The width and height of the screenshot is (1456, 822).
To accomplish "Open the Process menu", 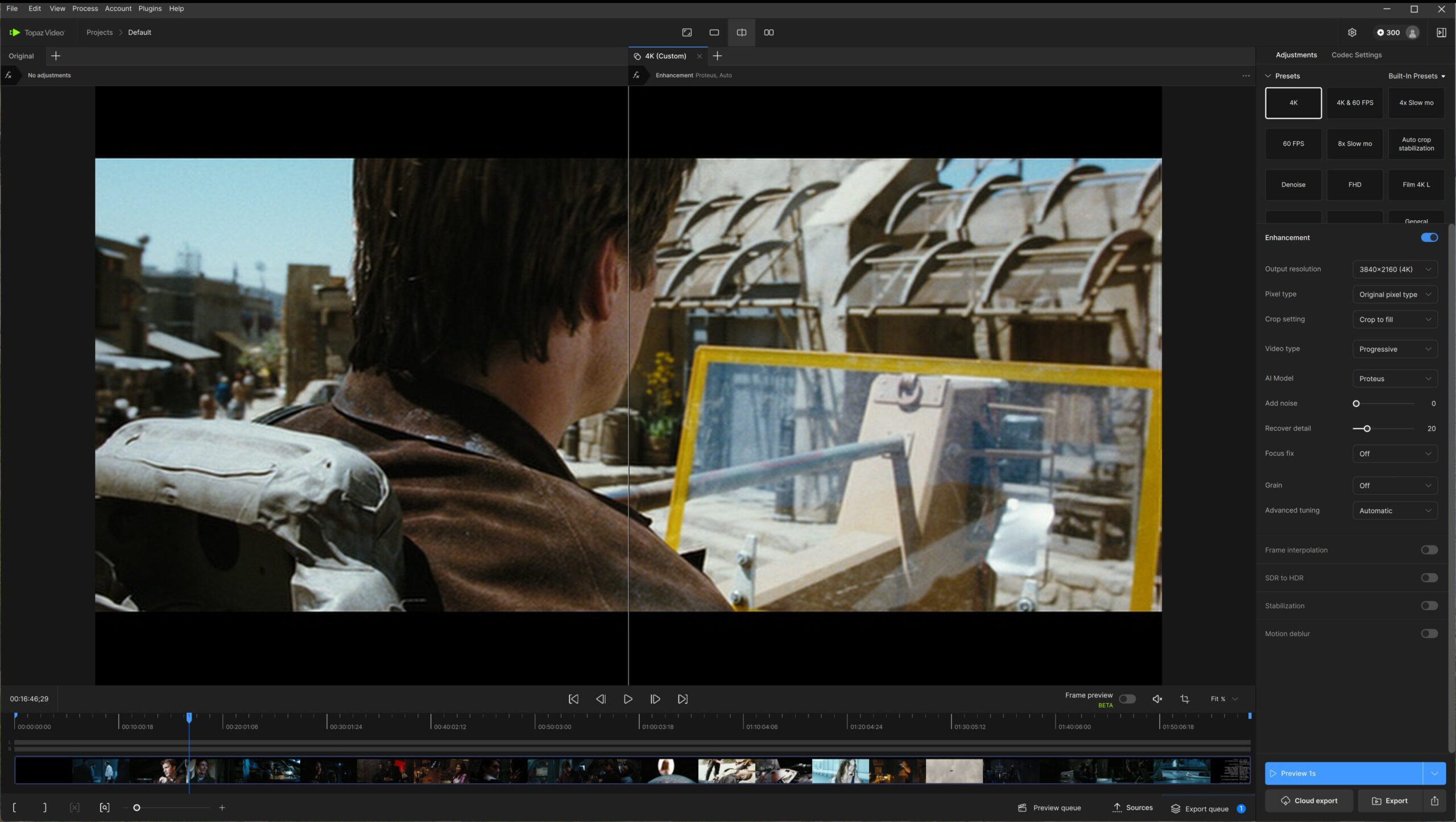I will 85,9.
